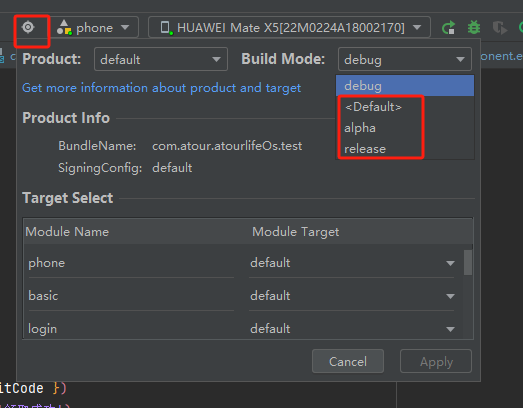Open the HUAWEI Mate X5 device selector
Image resolution: width=523 pixels, height=408 pixels.
point(289,27)
